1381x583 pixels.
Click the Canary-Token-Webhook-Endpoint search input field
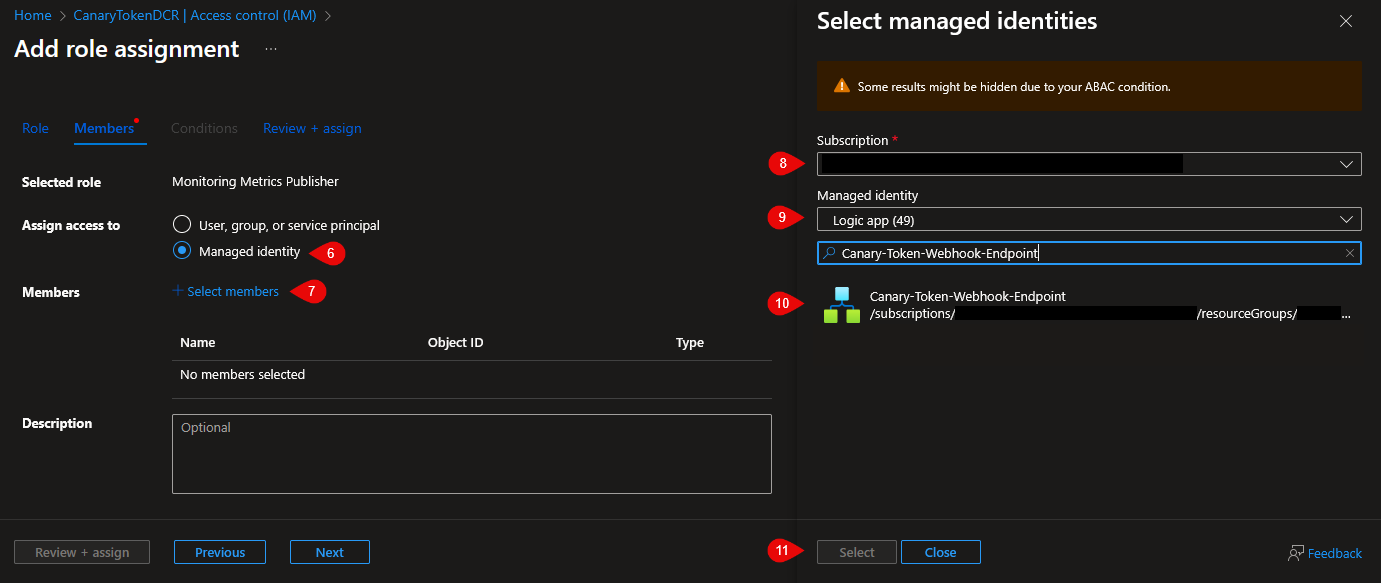click(x=1089, y=254)
